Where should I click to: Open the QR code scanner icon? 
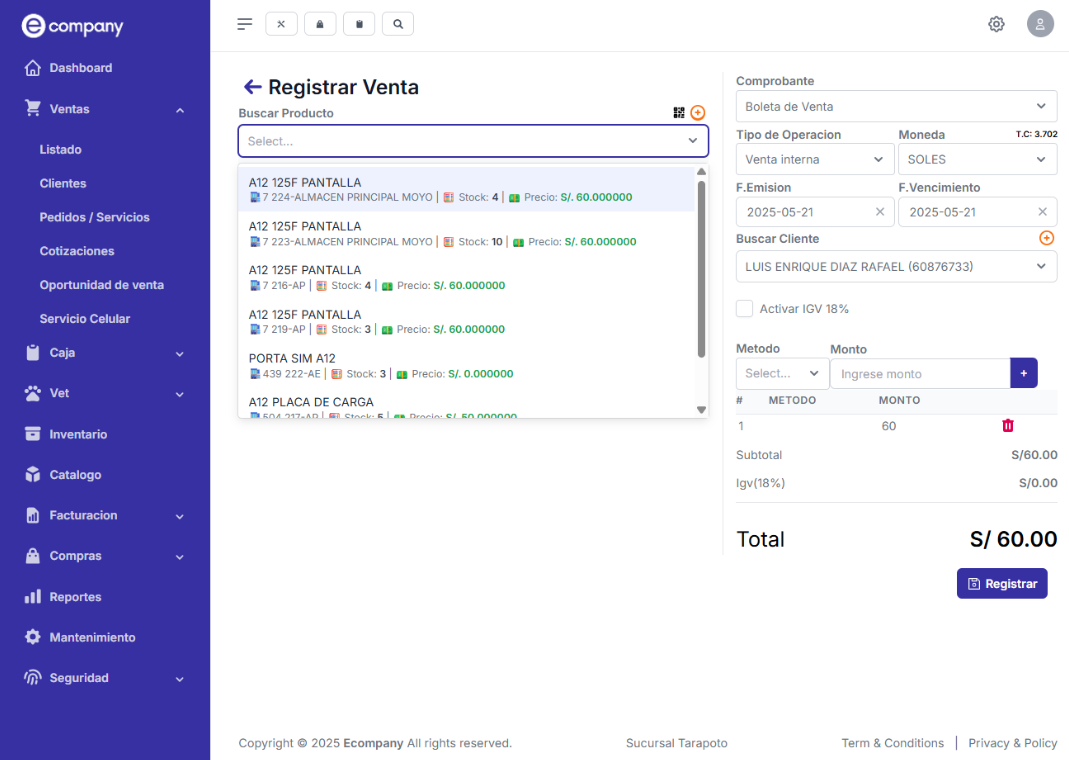pyautogui.click(x=679, y=113)
